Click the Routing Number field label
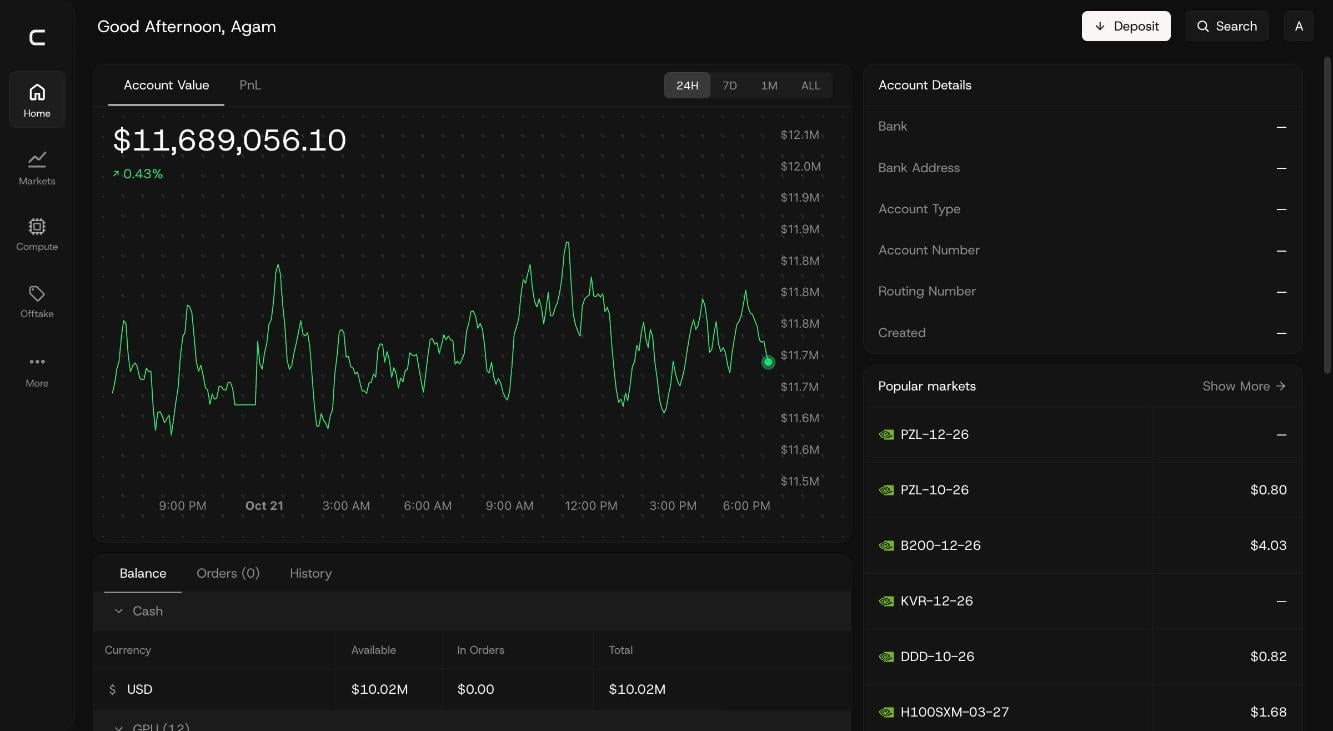The height and width of the screenshot is (731, 1333). [x=927, y=291]
